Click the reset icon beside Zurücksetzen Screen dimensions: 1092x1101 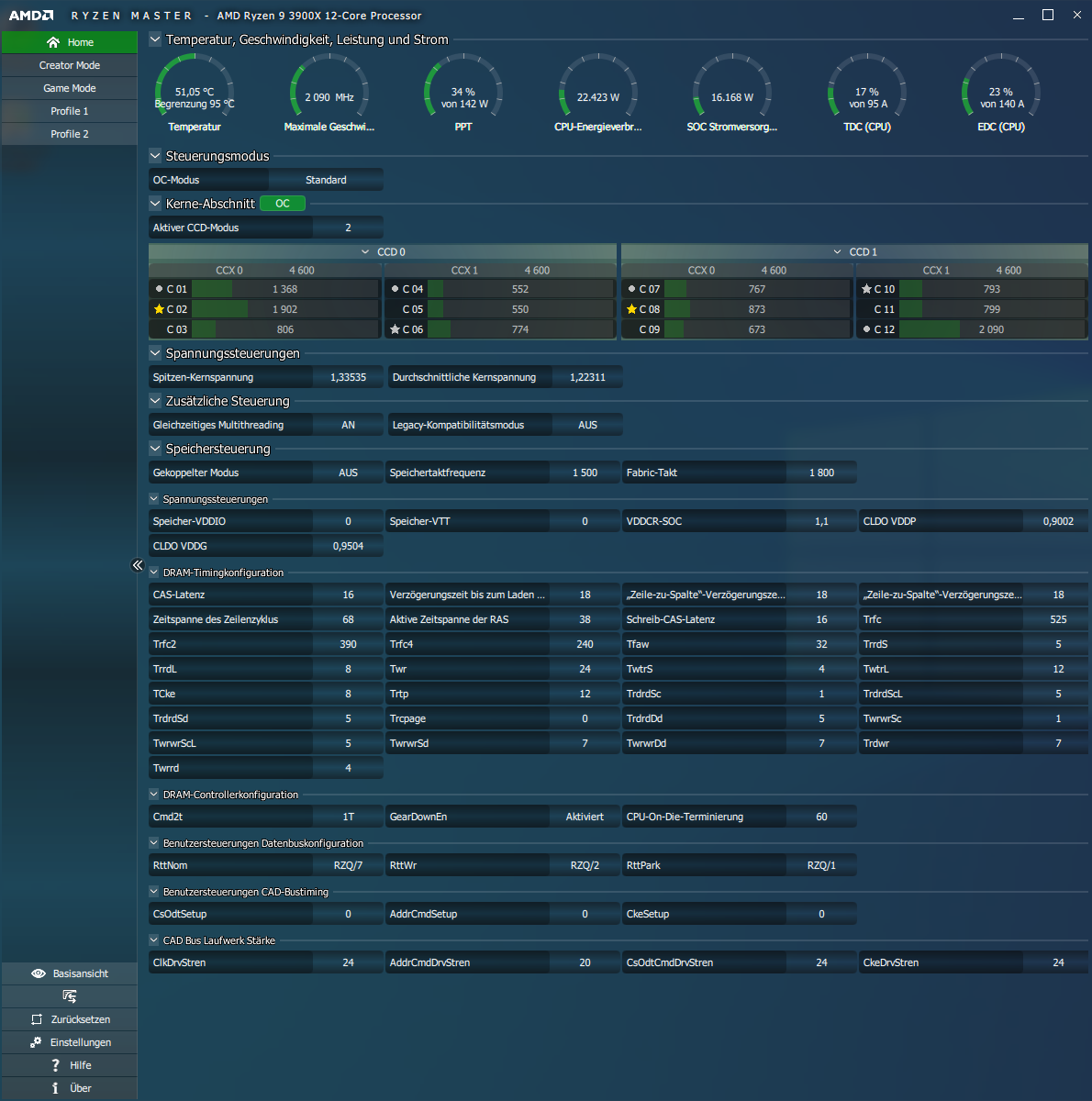click(37, 1019)
